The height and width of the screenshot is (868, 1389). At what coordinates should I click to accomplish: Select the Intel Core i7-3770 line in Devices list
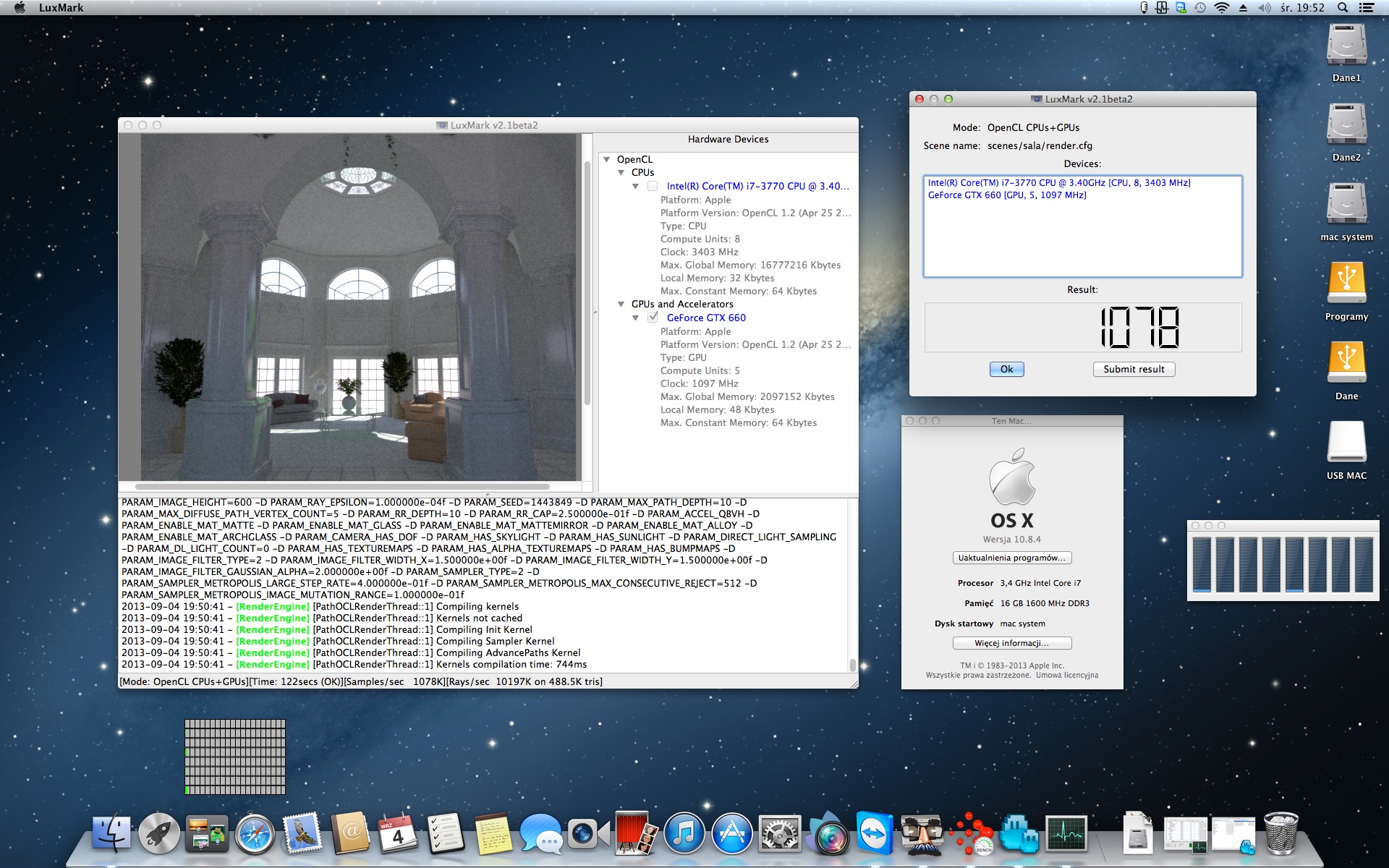point(1059,183)
